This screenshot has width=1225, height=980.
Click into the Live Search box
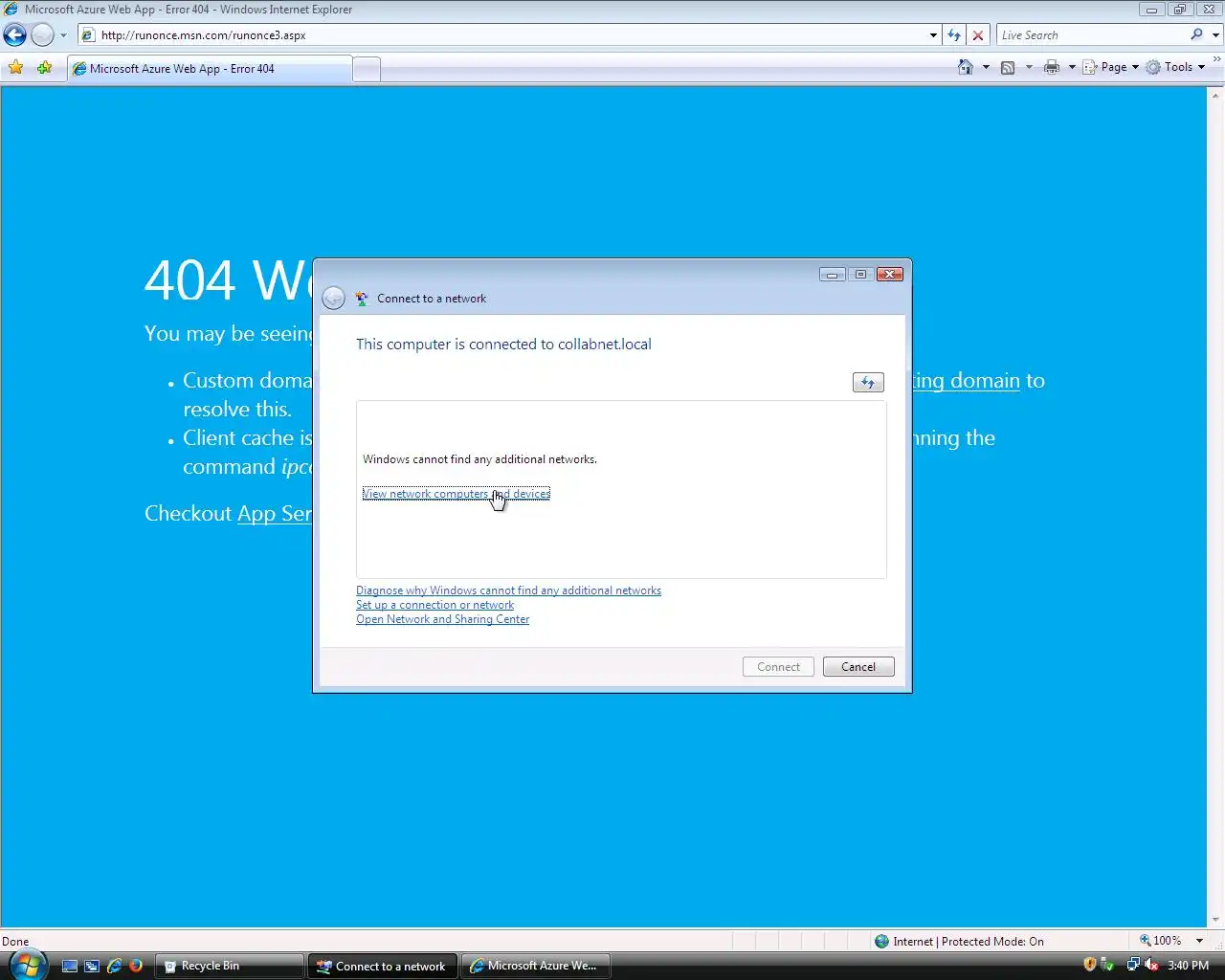pos(1091,35)
